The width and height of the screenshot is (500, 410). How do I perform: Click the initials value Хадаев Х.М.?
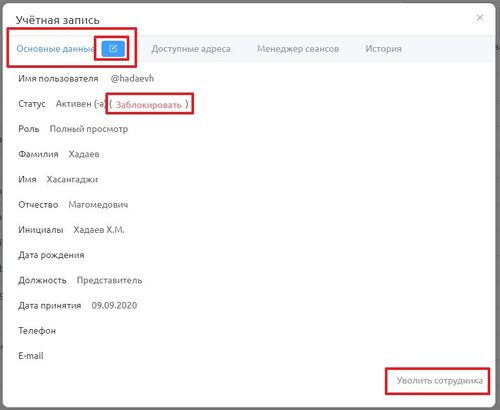(x=99, y=230)
